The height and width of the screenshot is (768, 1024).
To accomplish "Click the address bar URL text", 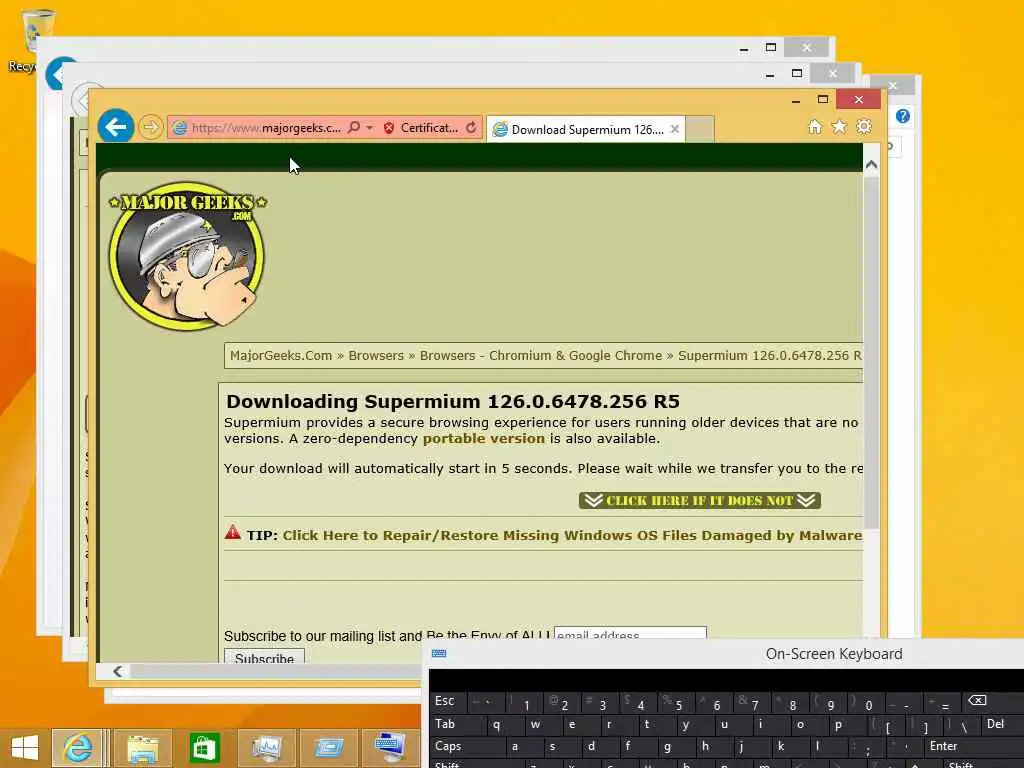I will click(266, 128).
